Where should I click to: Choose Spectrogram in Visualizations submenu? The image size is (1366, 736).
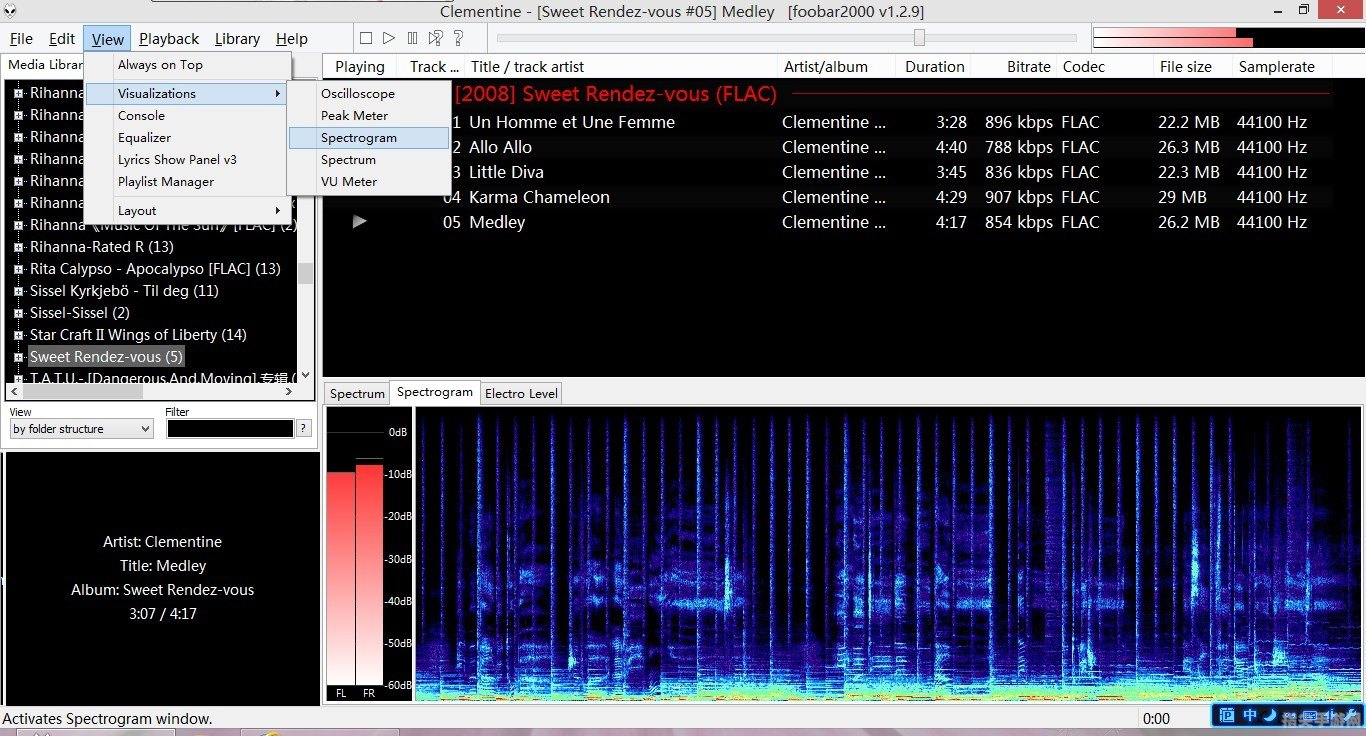coord(369,137)
